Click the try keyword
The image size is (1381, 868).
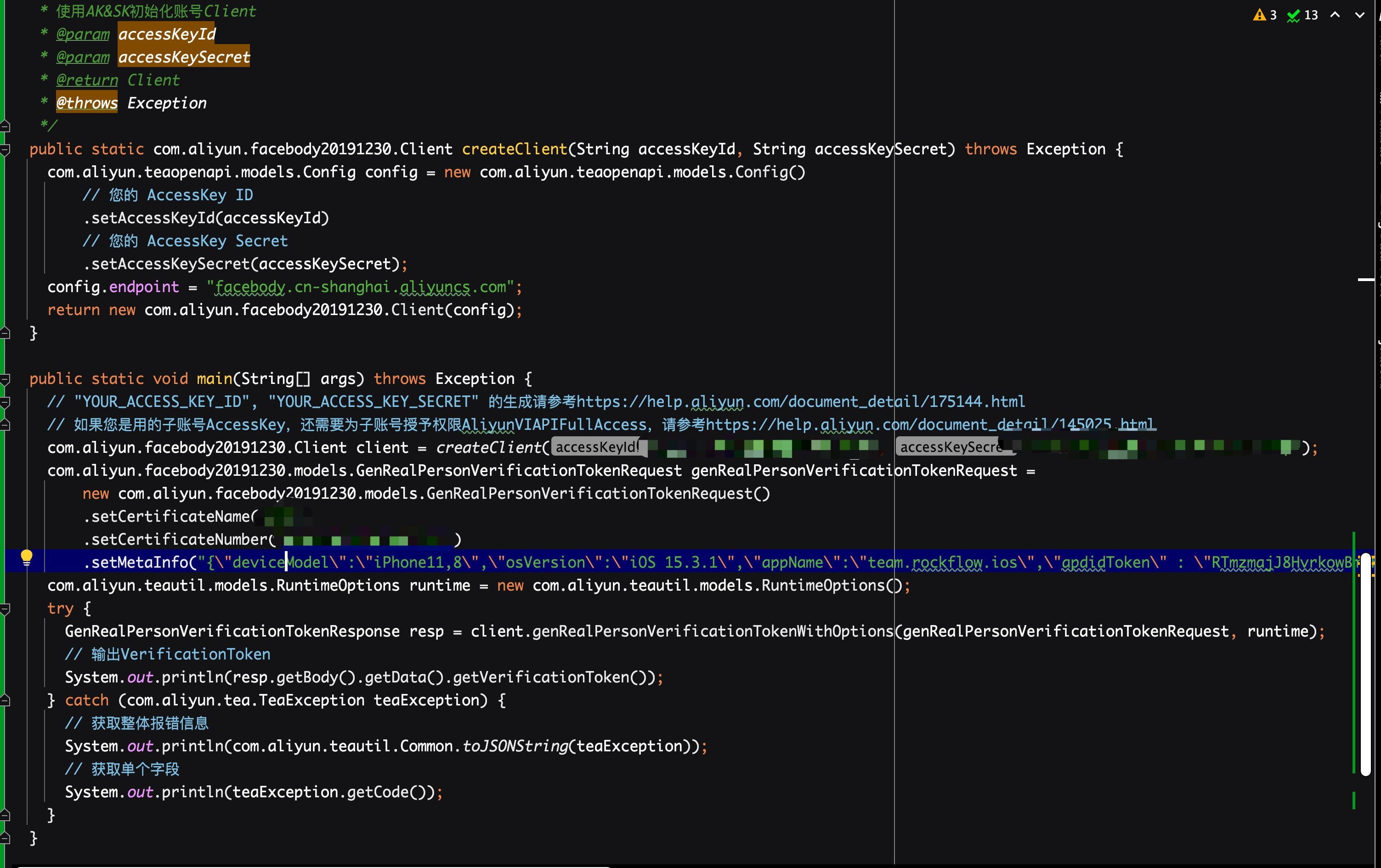[60, 609]
